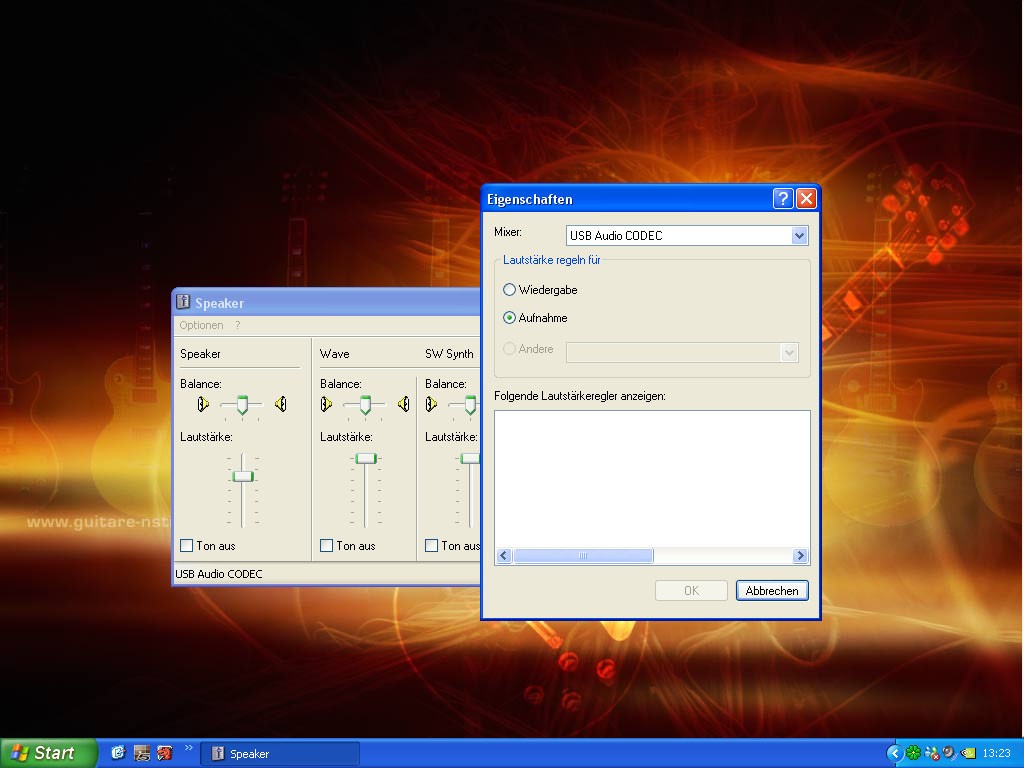Screen dimensions: 1024x768
Task: Click right speaker icon under Speaker balance
Action: pyautogui.click(x=281, y=404)
